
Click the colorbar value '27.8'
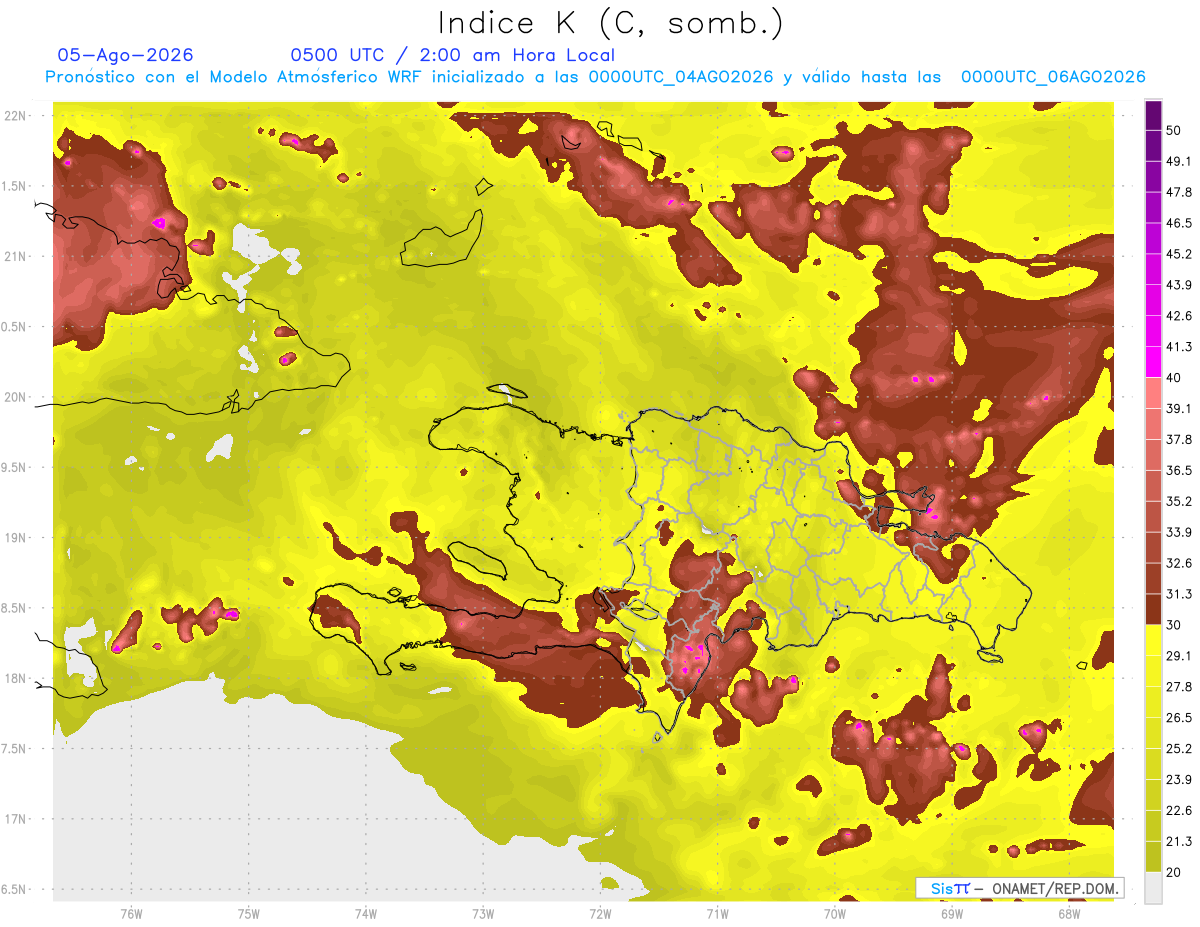(1178, 686)
